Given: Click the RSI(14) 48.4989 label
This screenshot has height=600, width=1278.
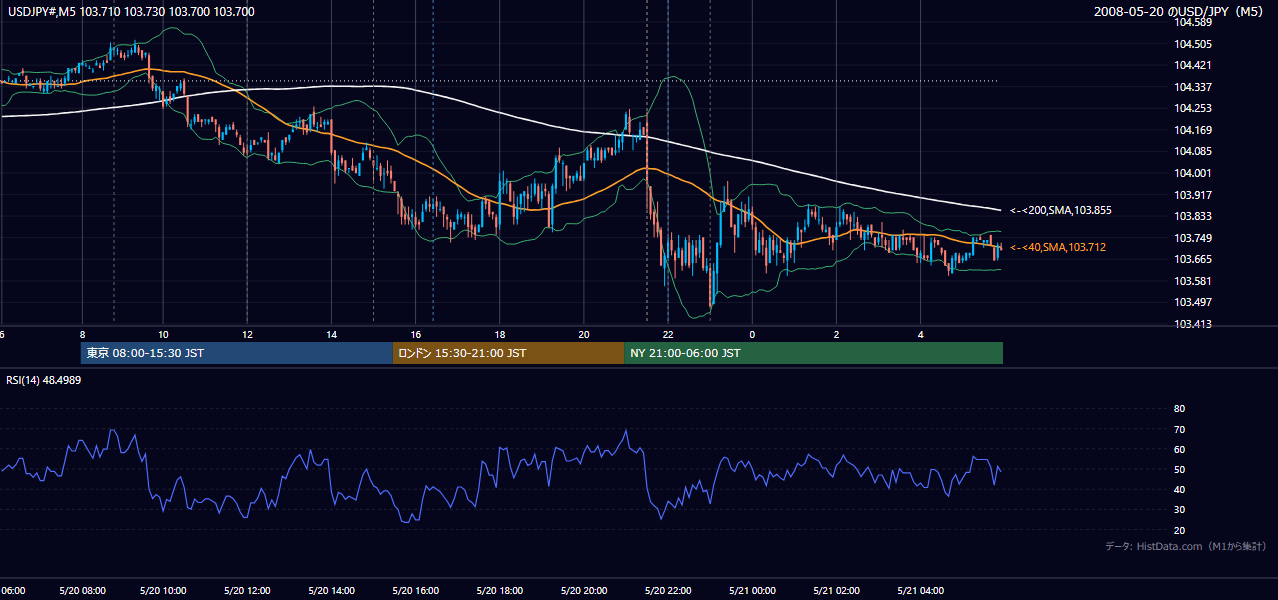Looking at the screenshot, I should (x=44, y=380).
